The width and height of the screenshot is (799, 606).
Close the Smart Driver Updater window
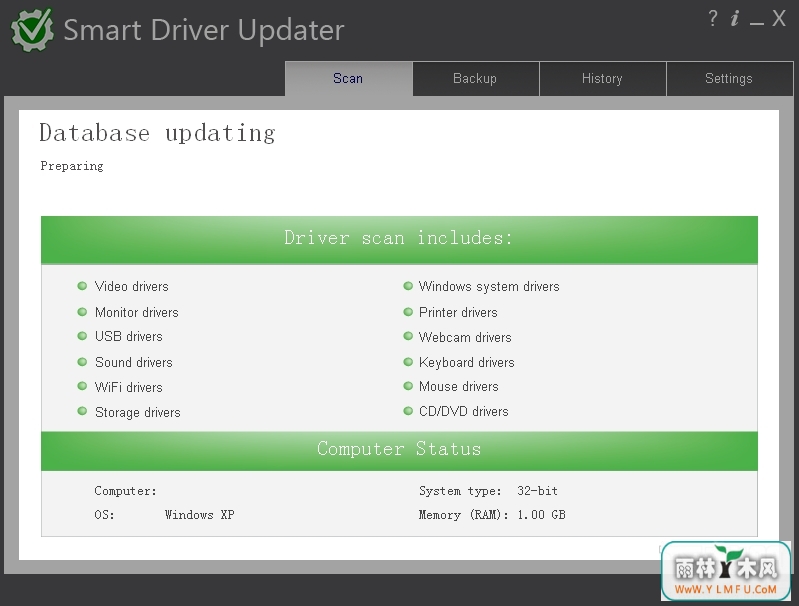(779, 19)
